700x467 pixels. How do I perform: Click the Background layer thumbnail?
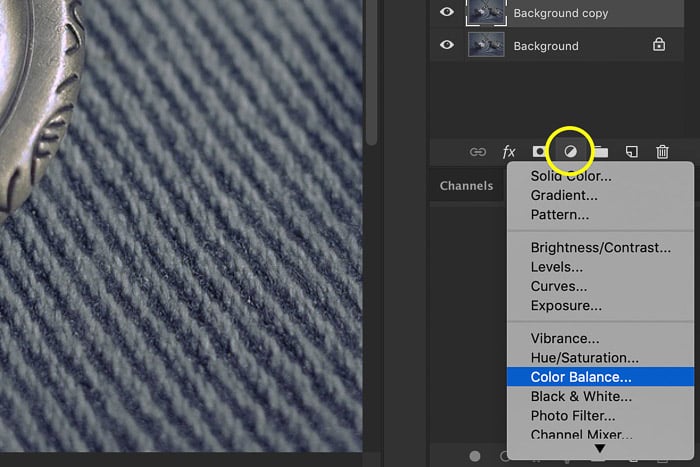(x=486, y=45)
